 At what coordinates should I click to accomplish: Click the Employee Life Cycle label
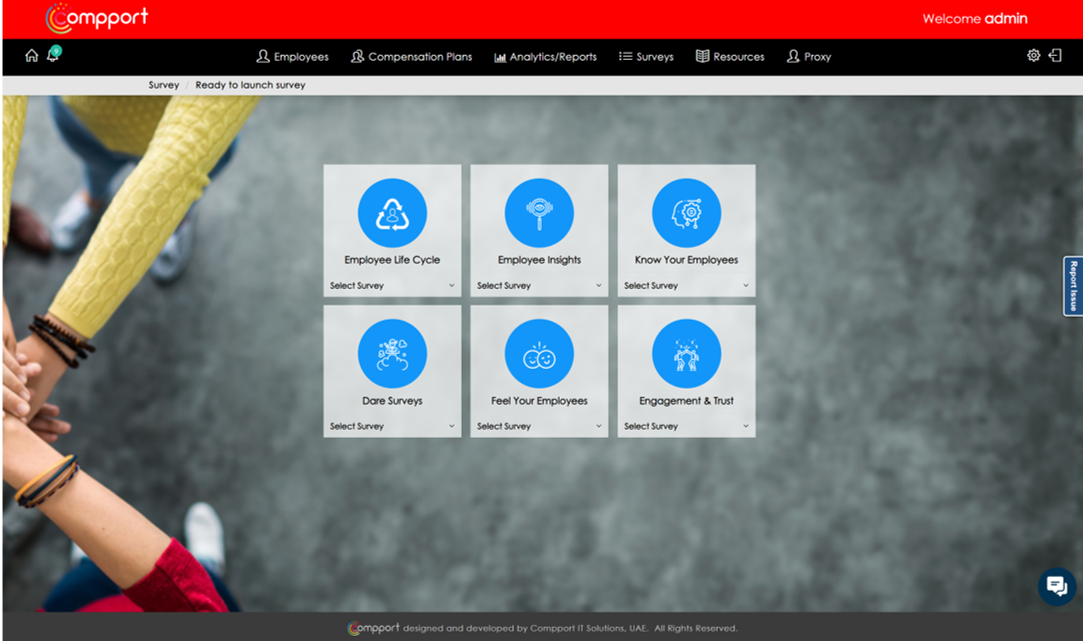click(392, 260)
